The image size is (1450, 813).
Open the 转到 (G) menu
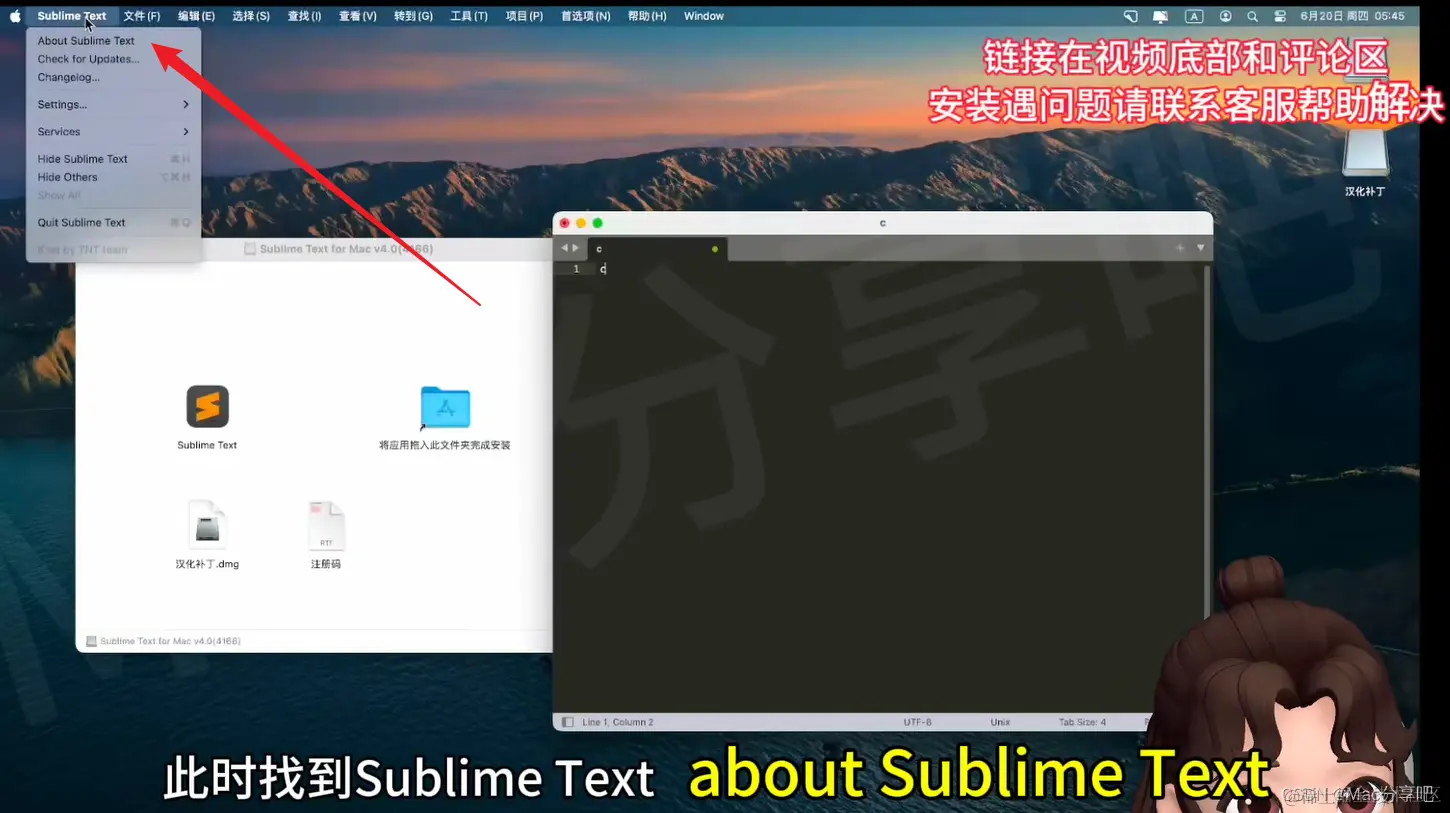pyautogui.click(x=413, y=16)
